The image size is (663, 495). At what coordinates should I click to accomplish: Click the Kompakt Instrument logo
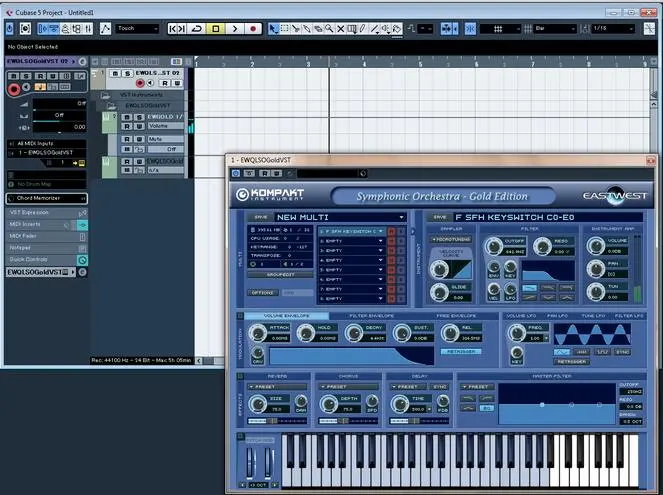pyautogui.click(x=270, y=194)
